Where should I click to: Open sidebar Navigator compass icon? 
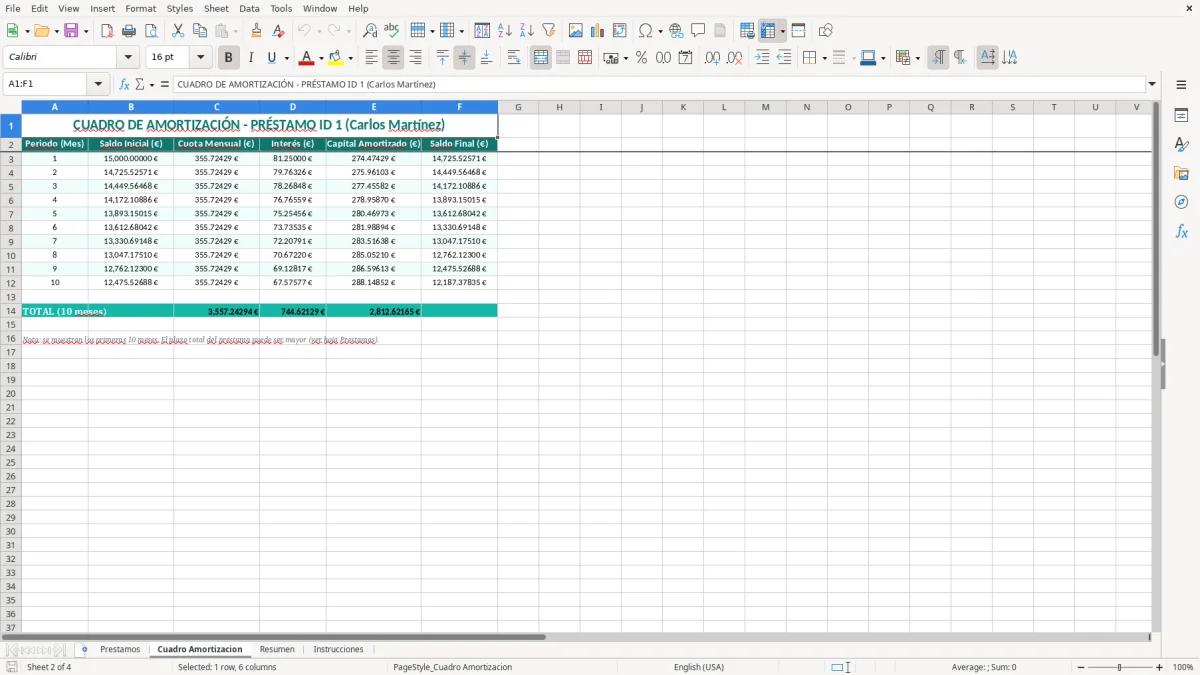1181,202
